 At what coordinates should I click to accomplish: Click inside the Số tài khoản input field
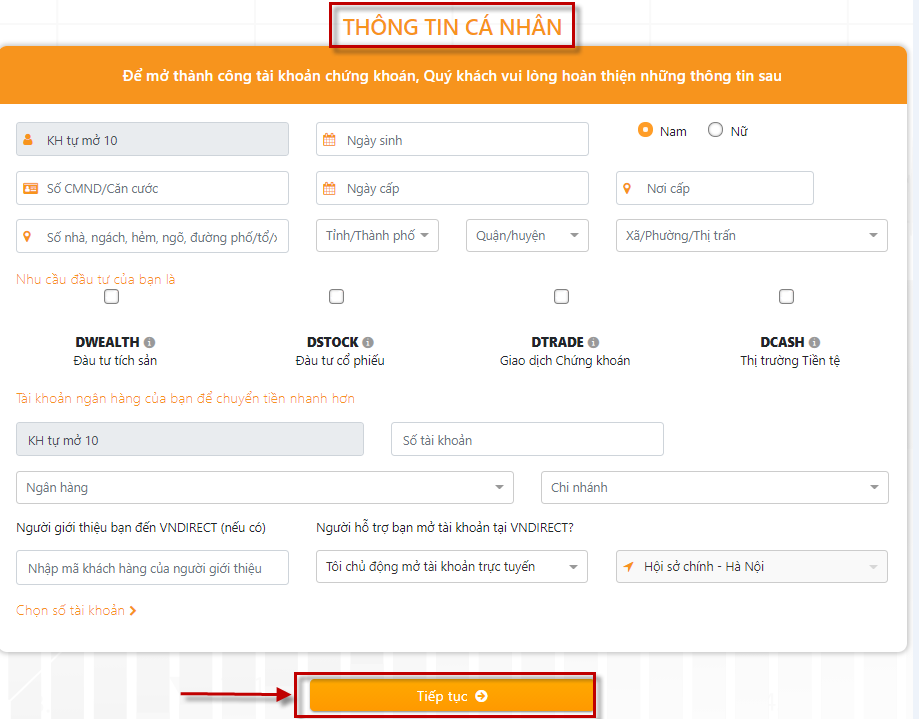(527, 438)
